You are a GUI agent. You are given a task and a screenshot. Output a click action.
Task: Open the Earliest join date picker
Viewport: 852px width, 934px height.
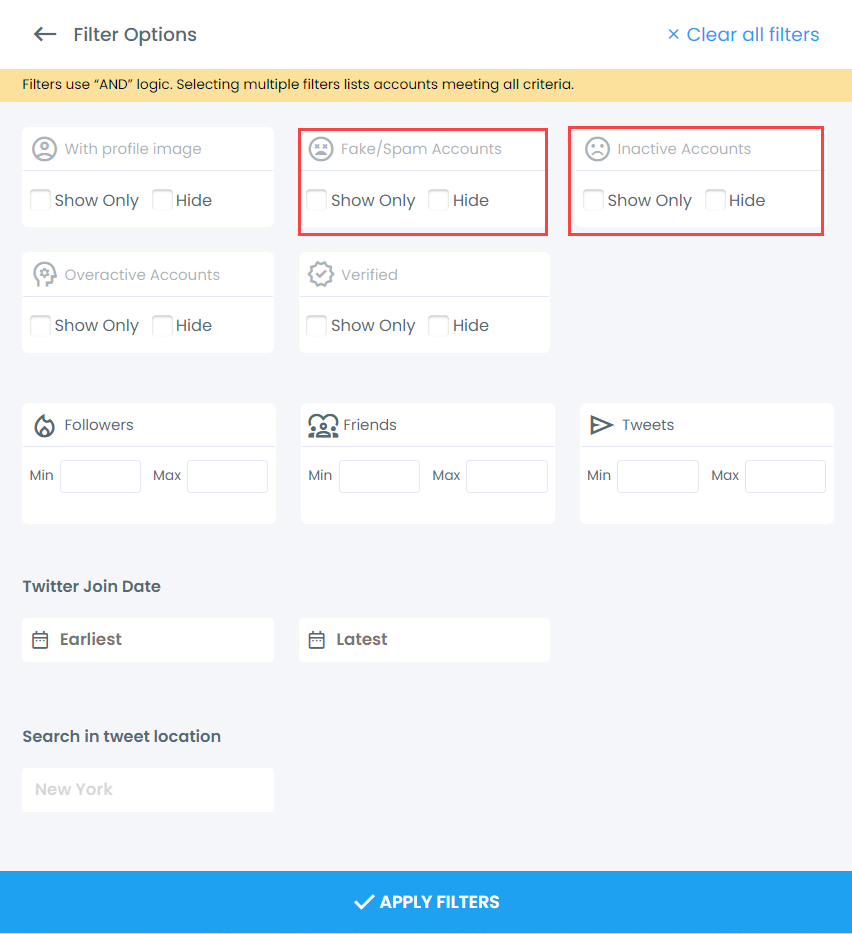(x=147, y=639)
